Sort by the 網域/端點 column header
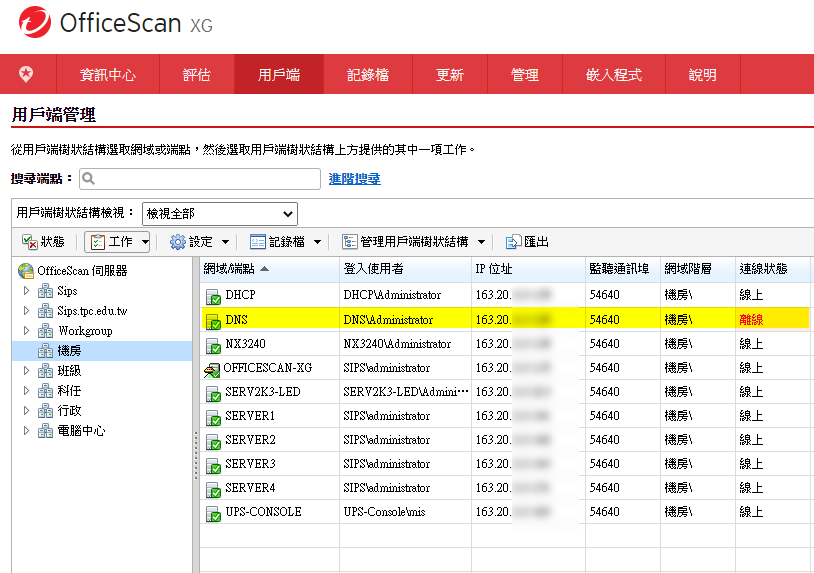This screenshot has height=573, width=814. coord(269,269)
